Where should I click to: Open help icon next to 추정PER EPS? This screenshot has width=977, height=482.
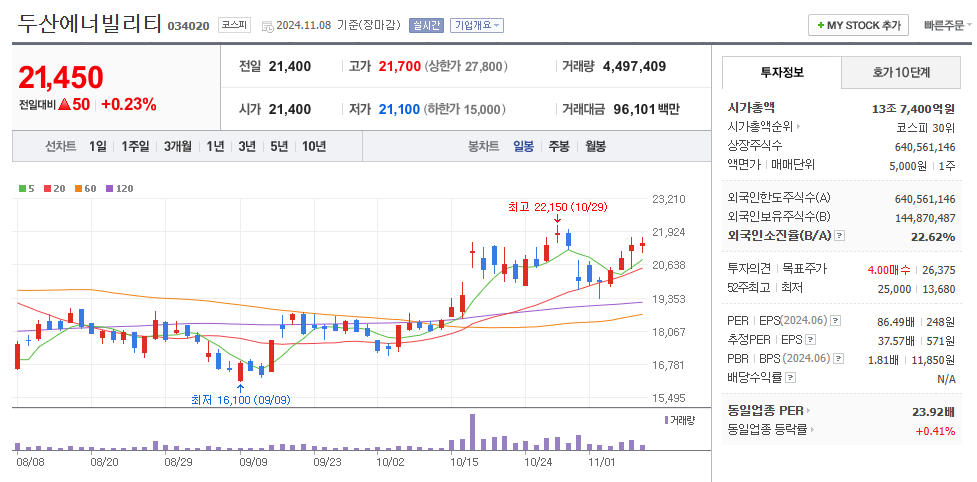tap(810, 340)
